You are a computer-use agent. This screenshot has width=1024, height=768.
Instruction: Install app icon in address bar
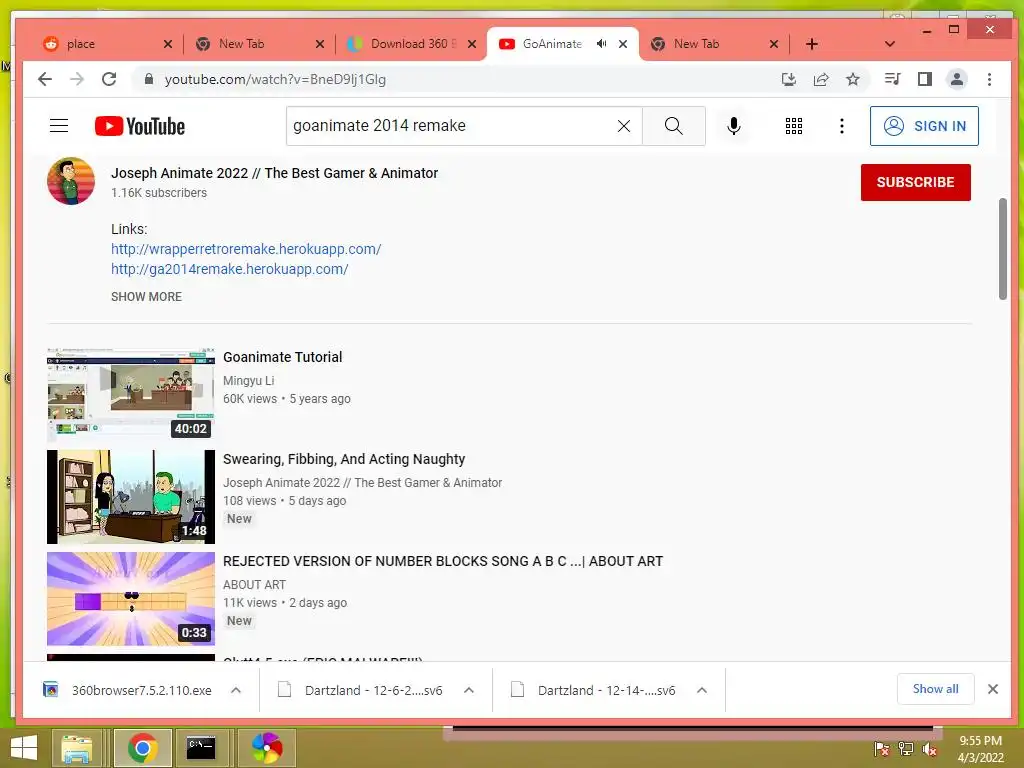(789, 79)
